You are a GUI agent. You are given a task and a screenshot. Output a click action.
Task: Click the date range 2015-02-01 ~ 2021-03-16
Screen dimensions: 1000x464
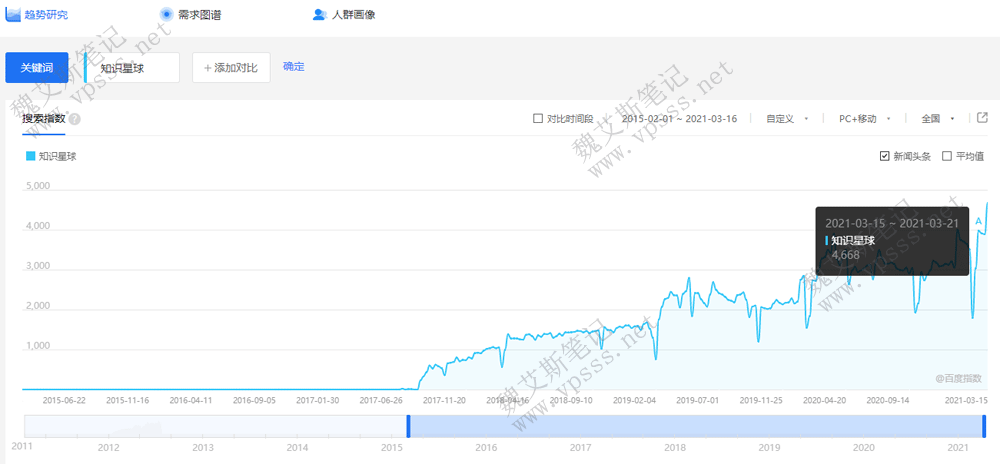click(x=679, y=118)
